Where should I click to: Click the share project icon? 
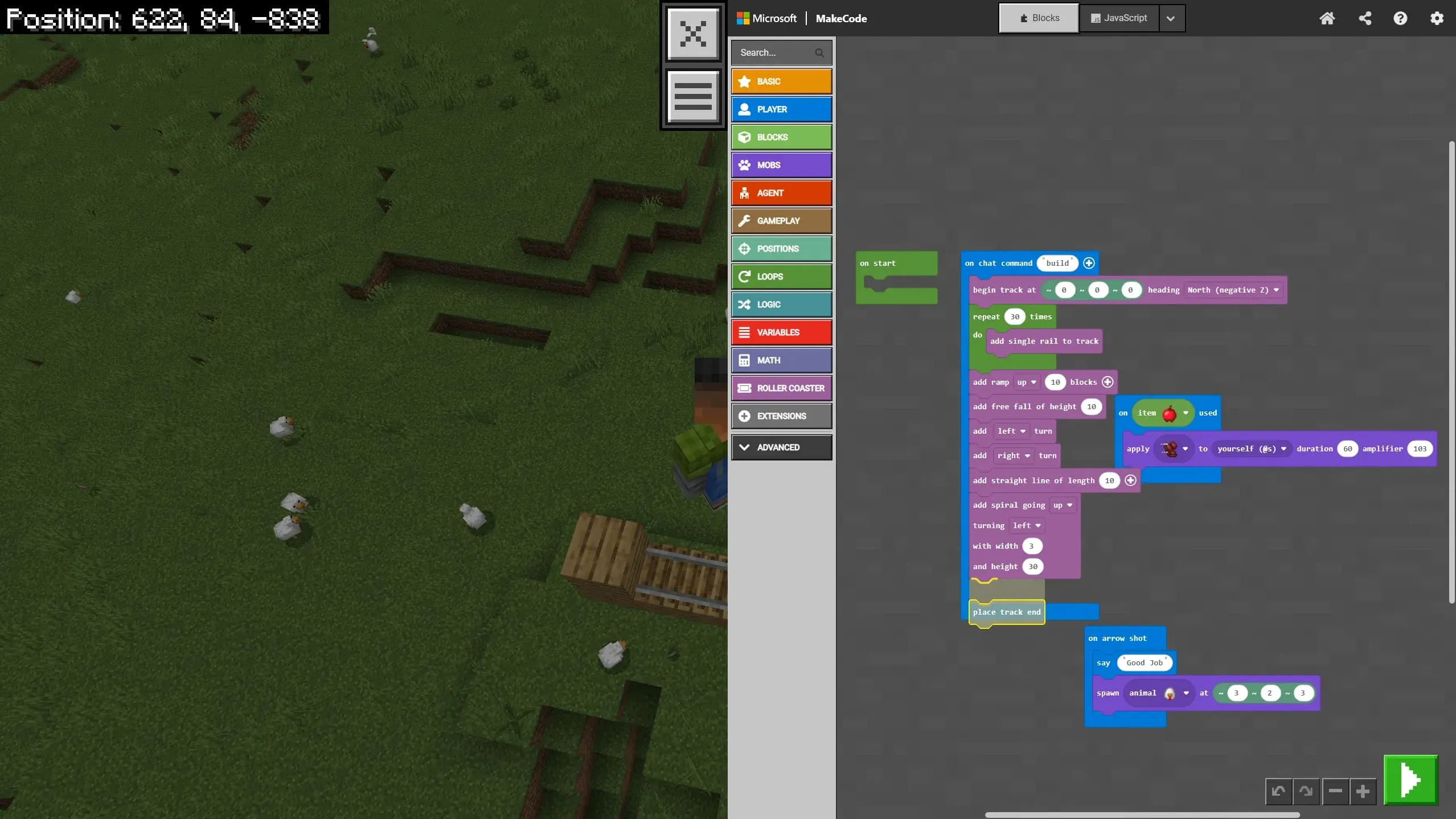pyautogui.click(x=1365, y=18)
